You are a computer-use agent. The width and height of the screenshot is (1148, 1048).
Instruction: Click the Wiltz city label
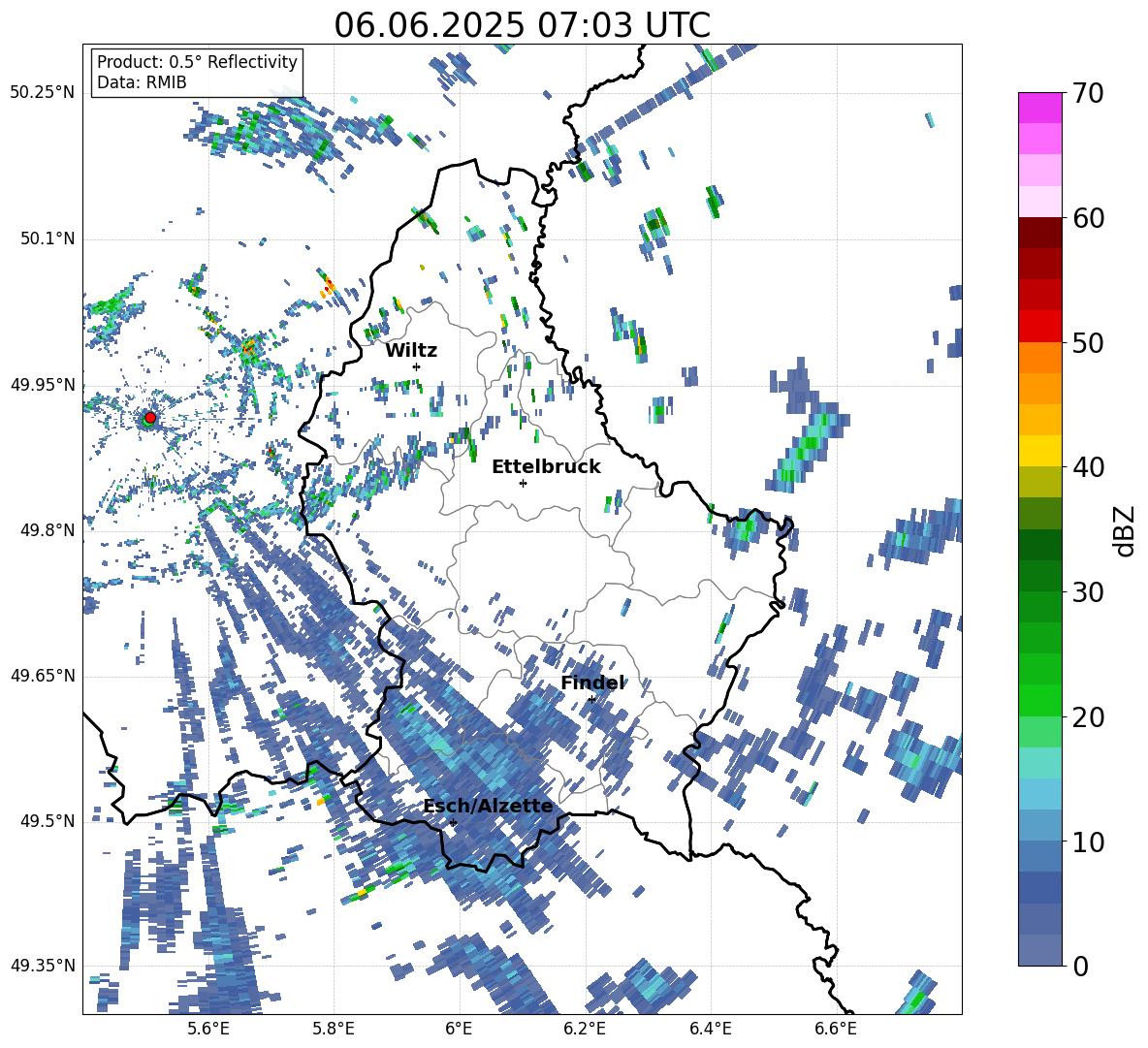click(411, 350)
